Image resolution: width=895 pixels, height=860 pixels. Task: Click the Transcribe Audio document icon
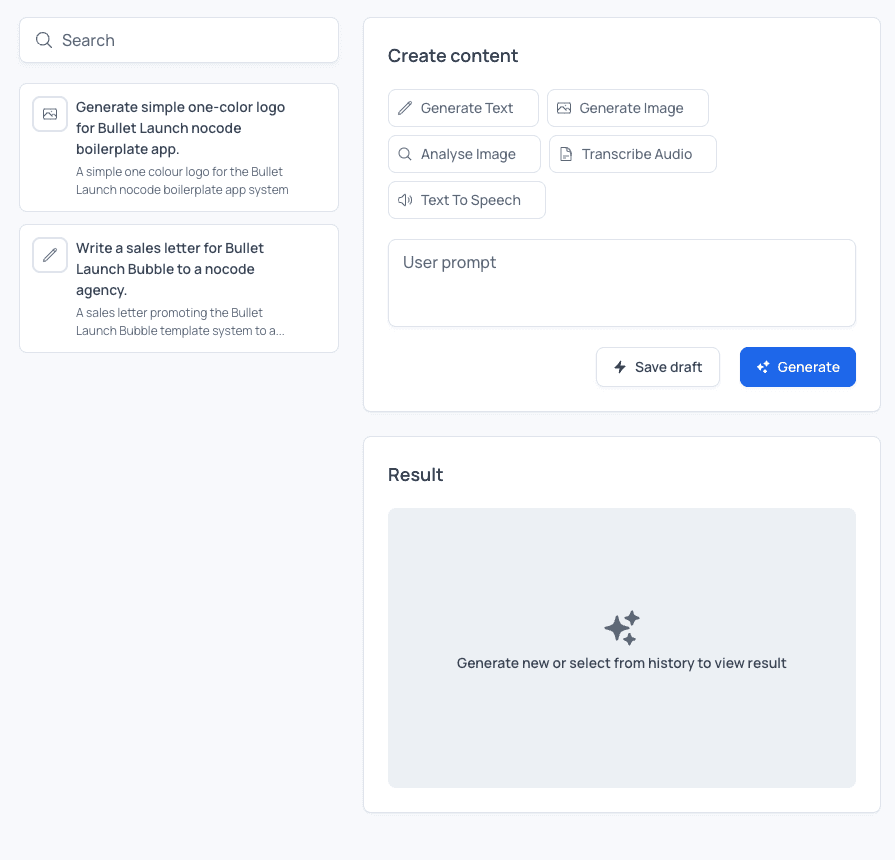click(x=568, y=153)
